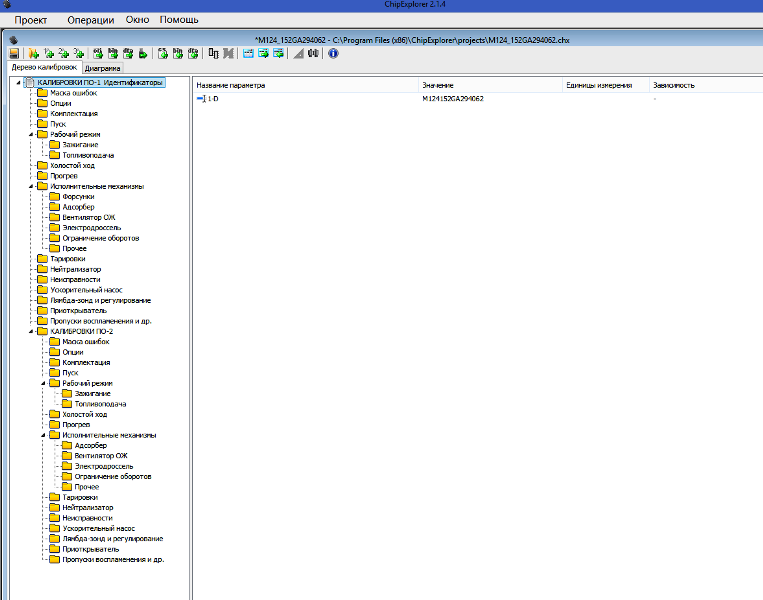This screenshot has width=763, height=600.
Task: Click the document icon beside КАЛИБРОВКИ ПО-1
Action: tap(30, 83)
